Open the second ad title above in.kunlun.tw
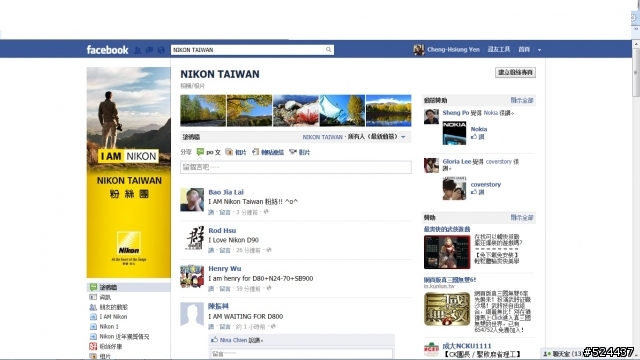Screen dimensions: 640x360 point(450,280)
